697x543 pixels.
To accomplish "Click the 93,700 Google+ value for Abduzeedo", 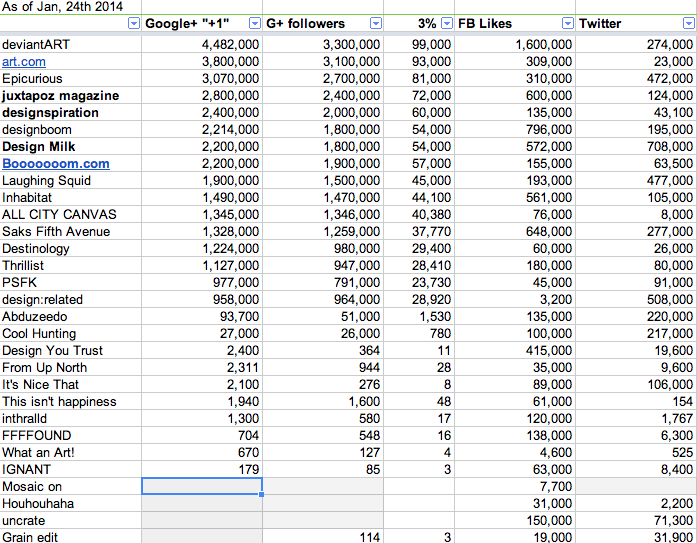I will click(239, 316).
